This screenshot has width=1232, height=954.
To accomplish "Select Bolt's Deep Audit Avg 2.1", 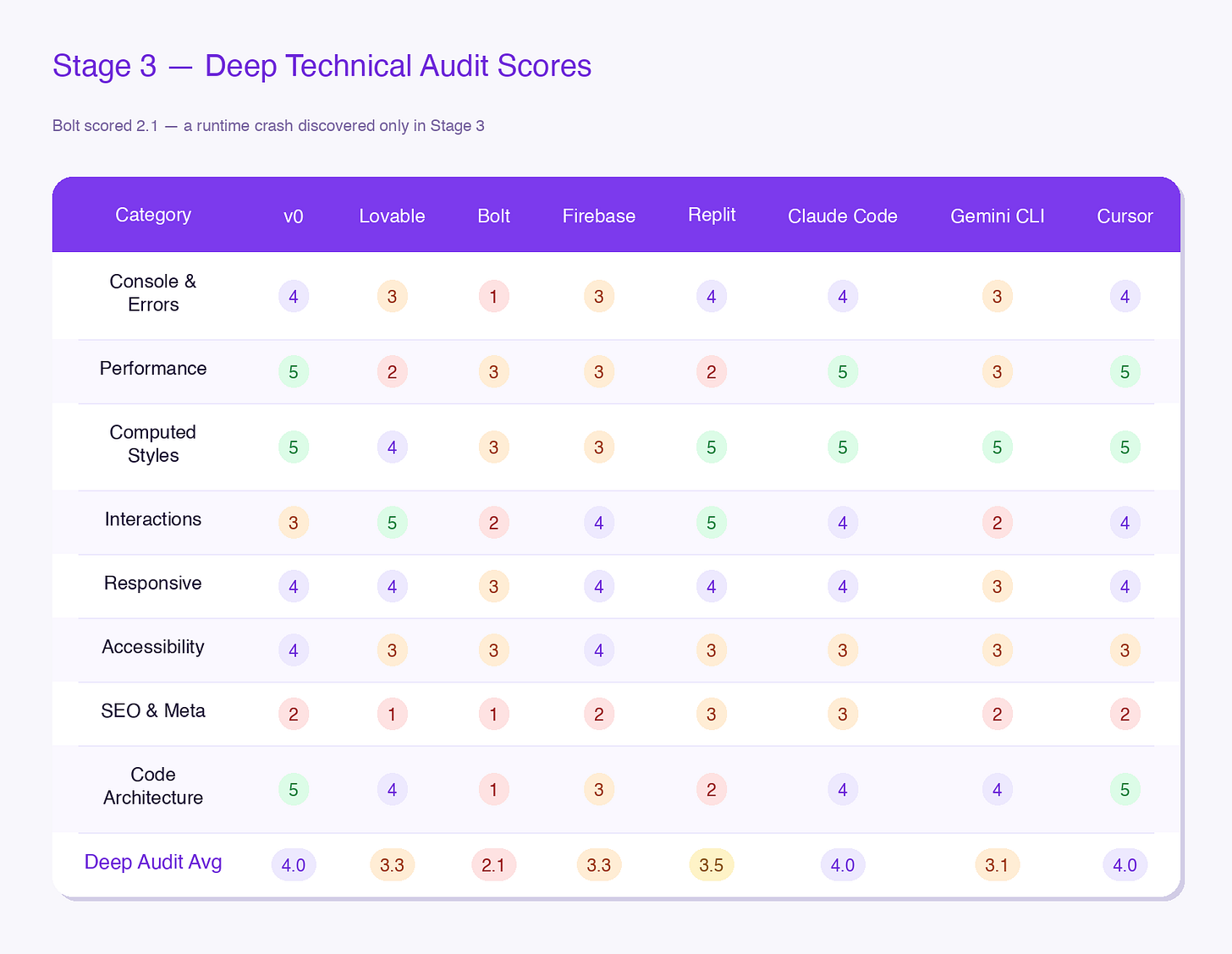I will 493,865.
